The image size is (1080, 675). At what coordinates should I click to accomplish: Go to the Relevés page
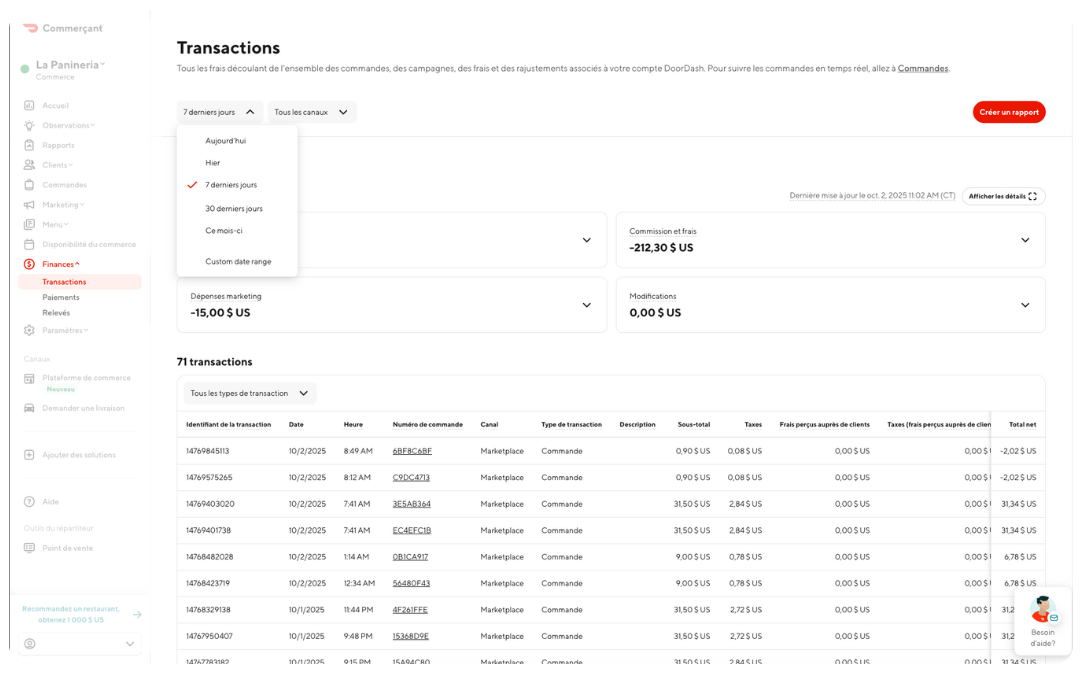coord(58,312)
